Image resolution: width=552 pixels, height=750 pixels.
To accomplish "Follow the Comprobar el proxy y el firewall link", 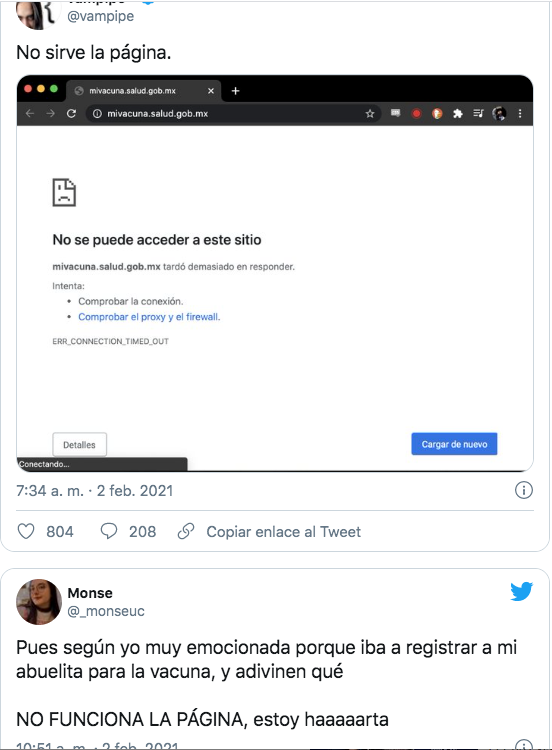I will (149, 317).
